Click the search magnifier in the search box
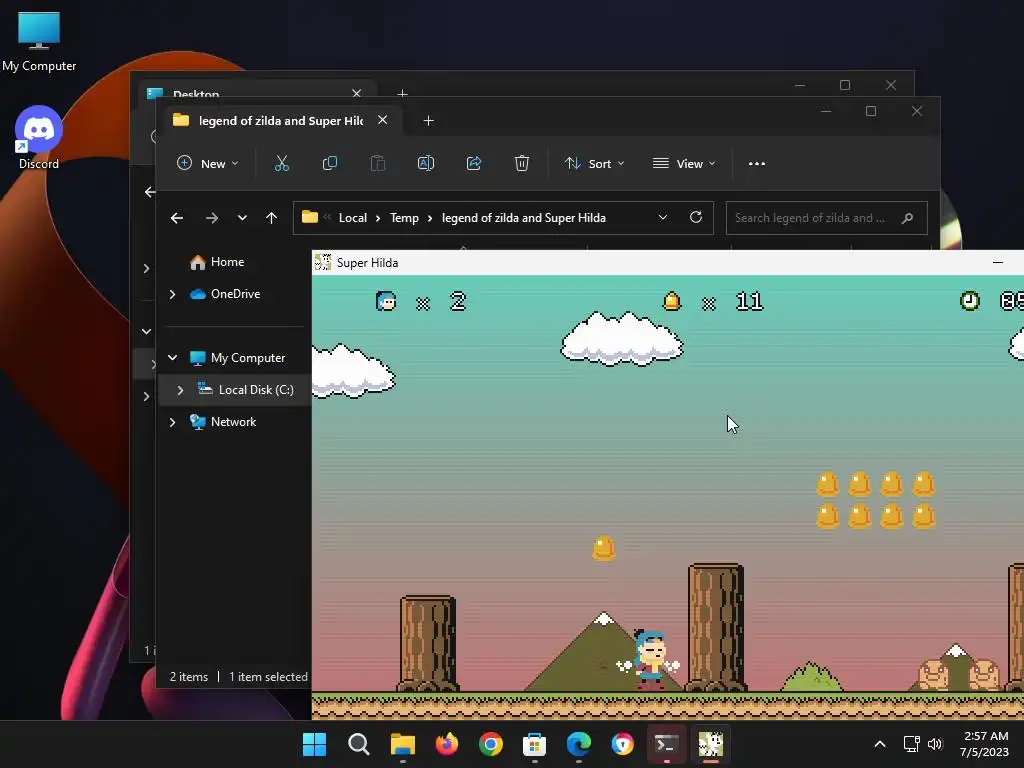Viewport: 1024px width, 768px height. pyautogui.click(x=907, y=218)
